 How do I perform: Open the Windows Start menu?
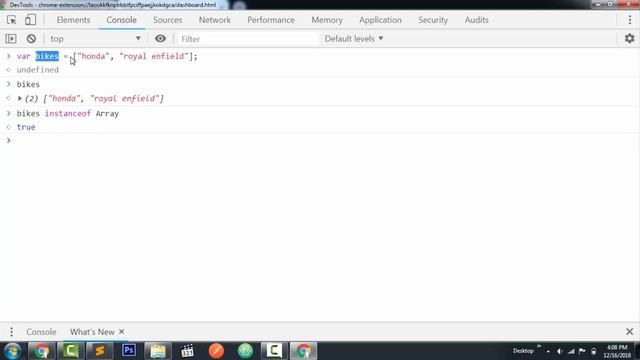point(13,351)
